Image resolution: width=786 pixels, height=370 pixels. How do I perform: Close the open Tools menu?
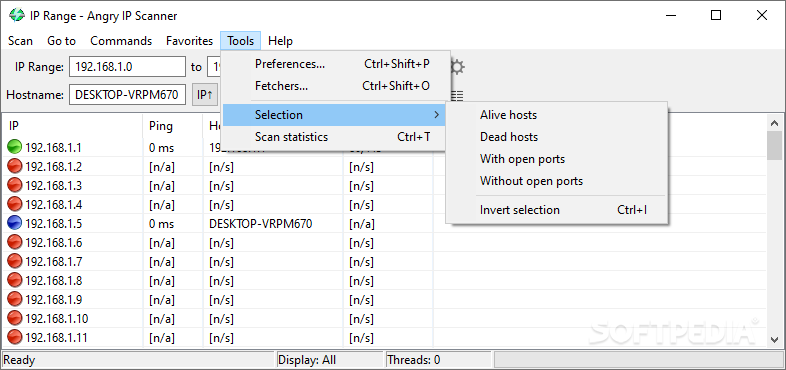tap(241, 41)
